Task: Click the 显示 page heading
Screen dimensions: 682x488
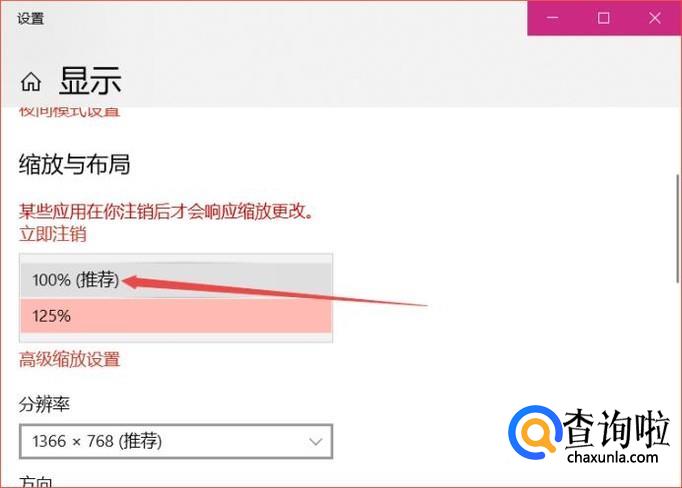Action: tap(90, 81)
